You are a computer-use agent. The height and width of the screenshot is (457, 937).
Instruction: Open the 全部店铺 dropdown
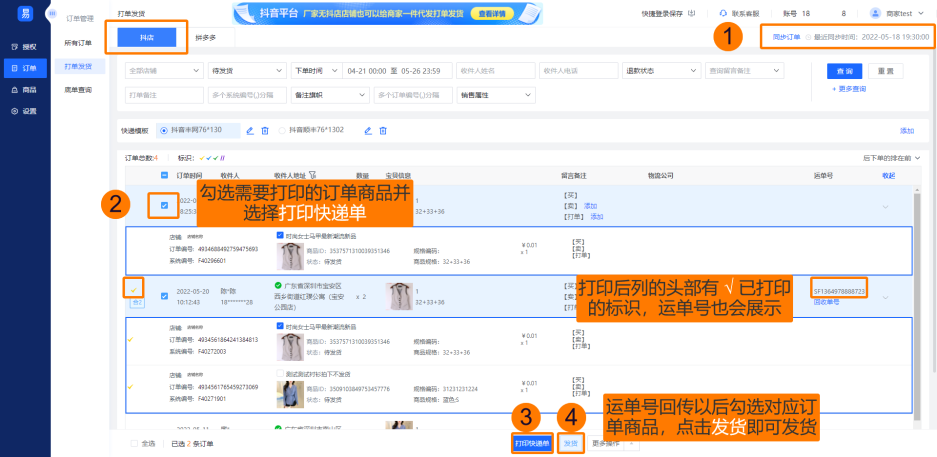pyautogui.click(x=164, y=70)
